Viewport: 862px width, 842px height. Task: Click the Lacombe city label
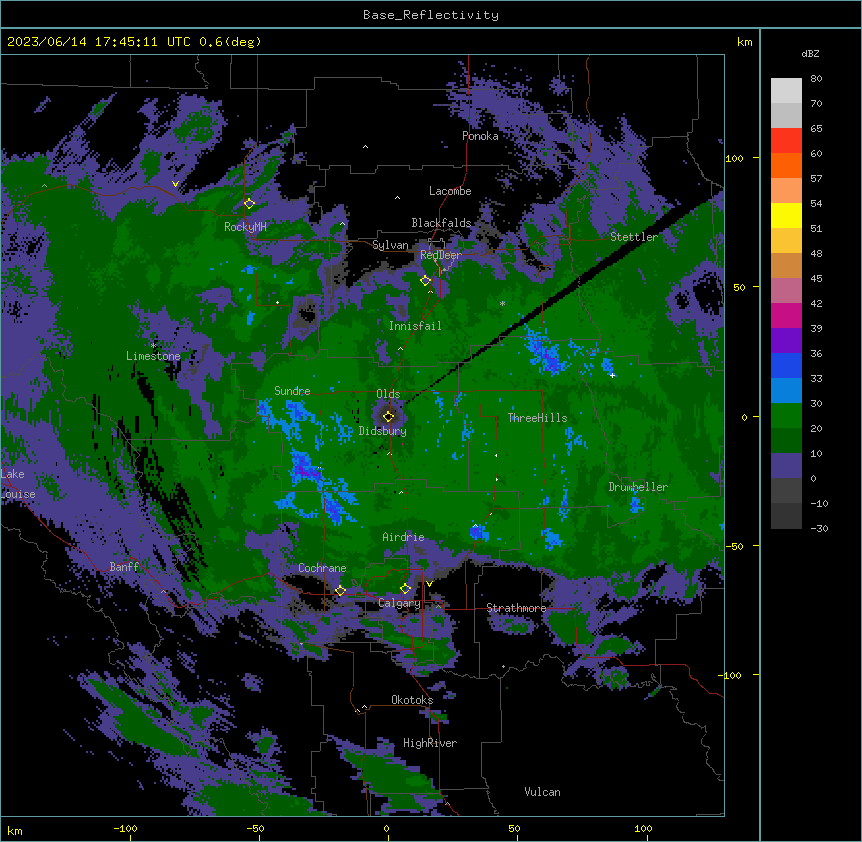(x=450, y=191)
